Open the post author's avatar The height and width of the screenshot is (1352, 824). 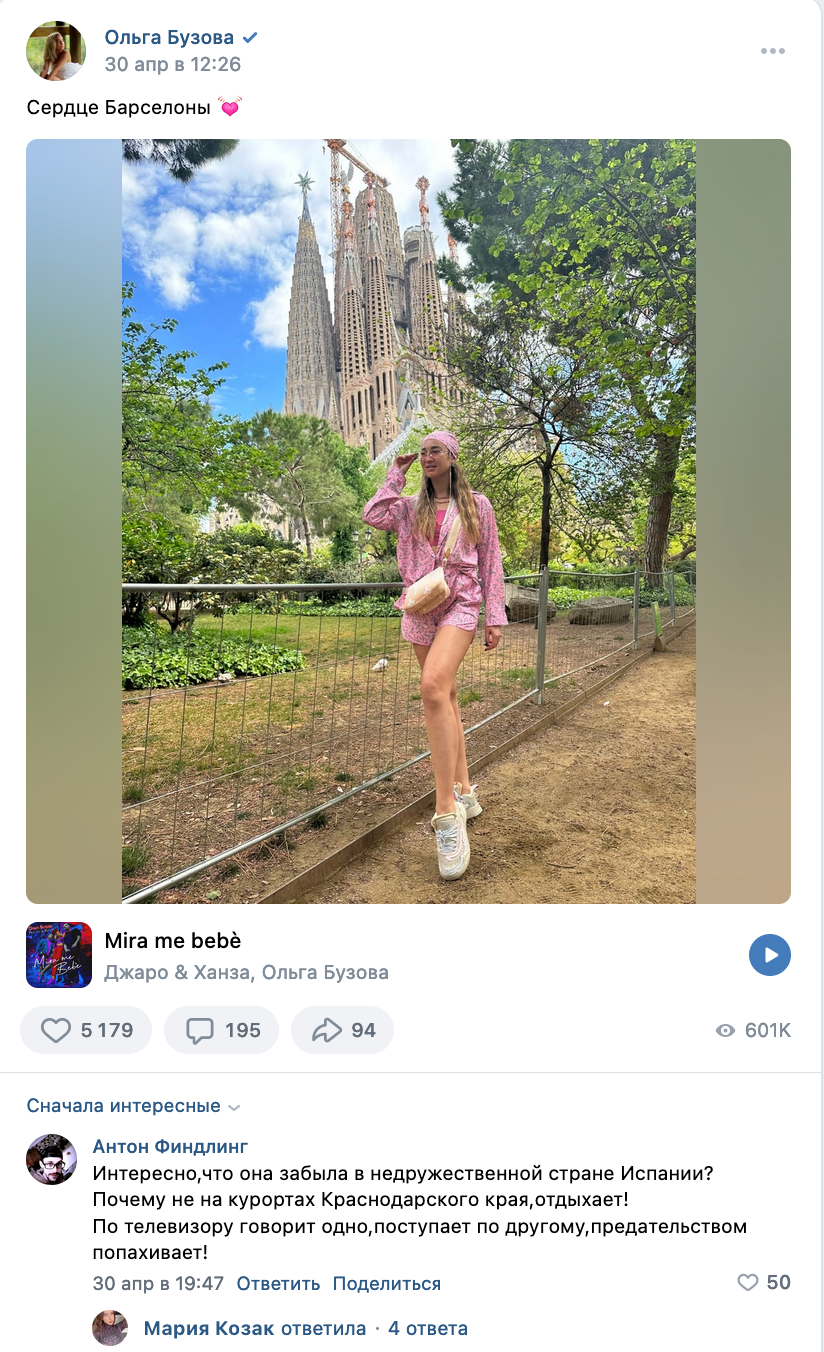click(56, 51)
